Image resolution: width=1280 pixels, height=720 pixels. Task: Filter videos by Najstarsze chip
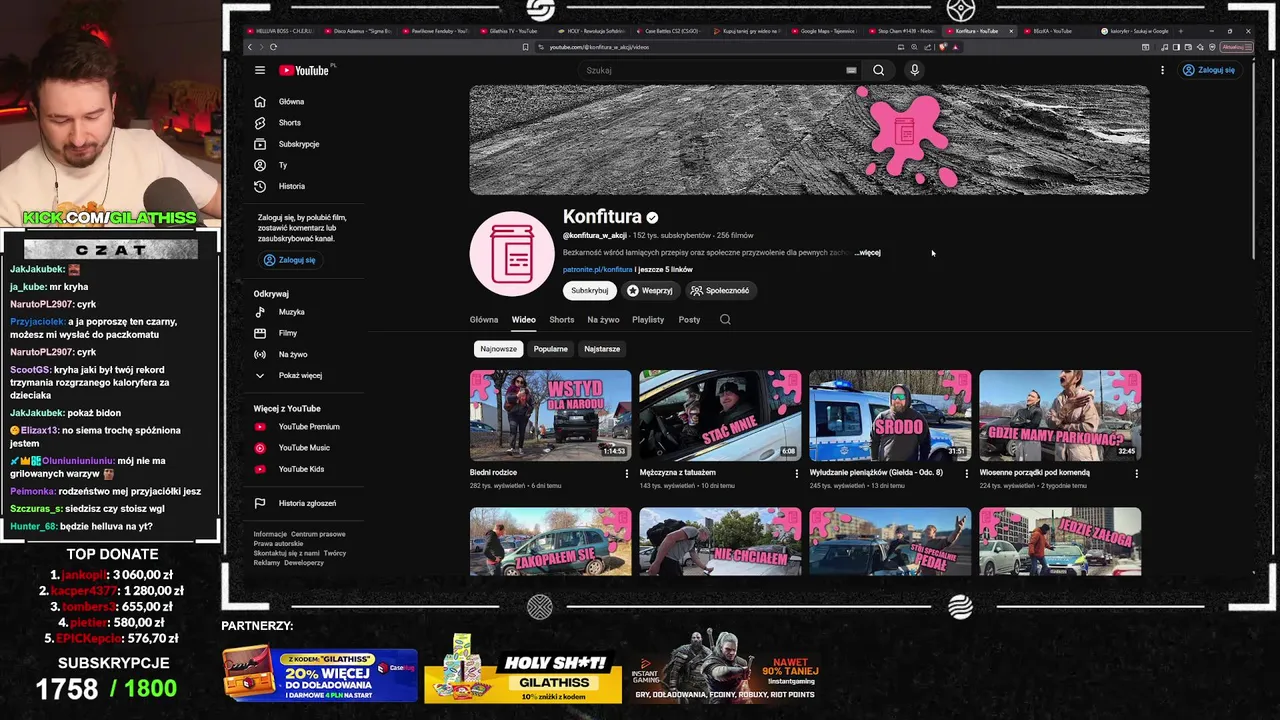click(x=602, y=349)
